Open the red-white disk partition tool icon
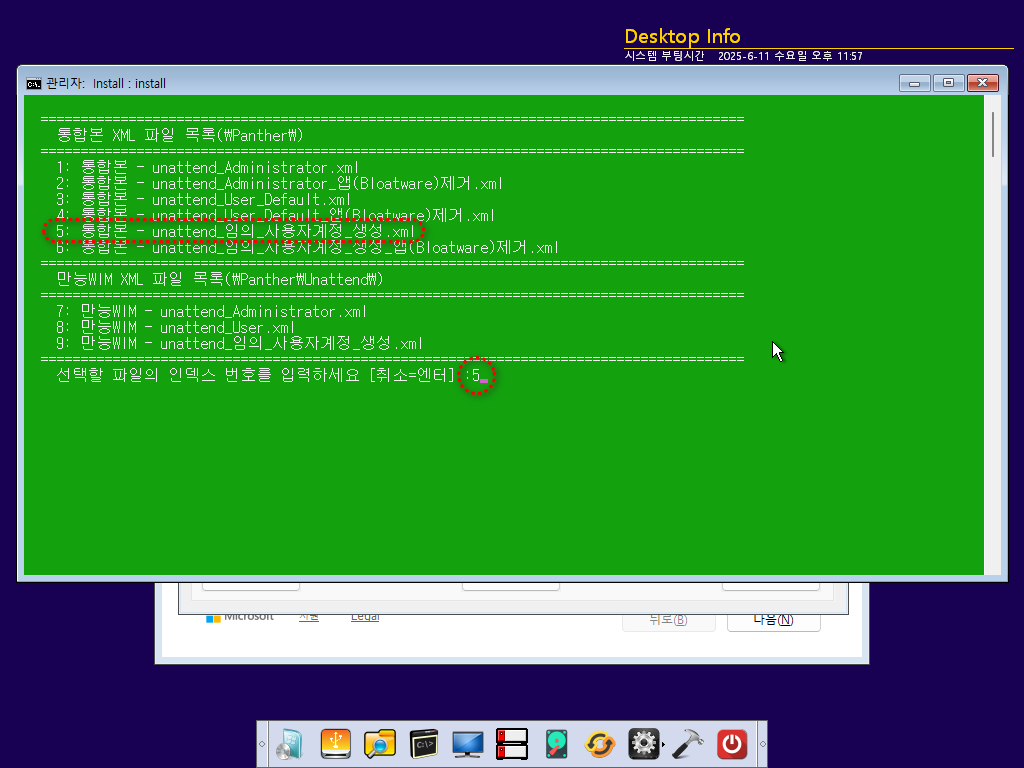1024x768 pixels. coord(512,744)
